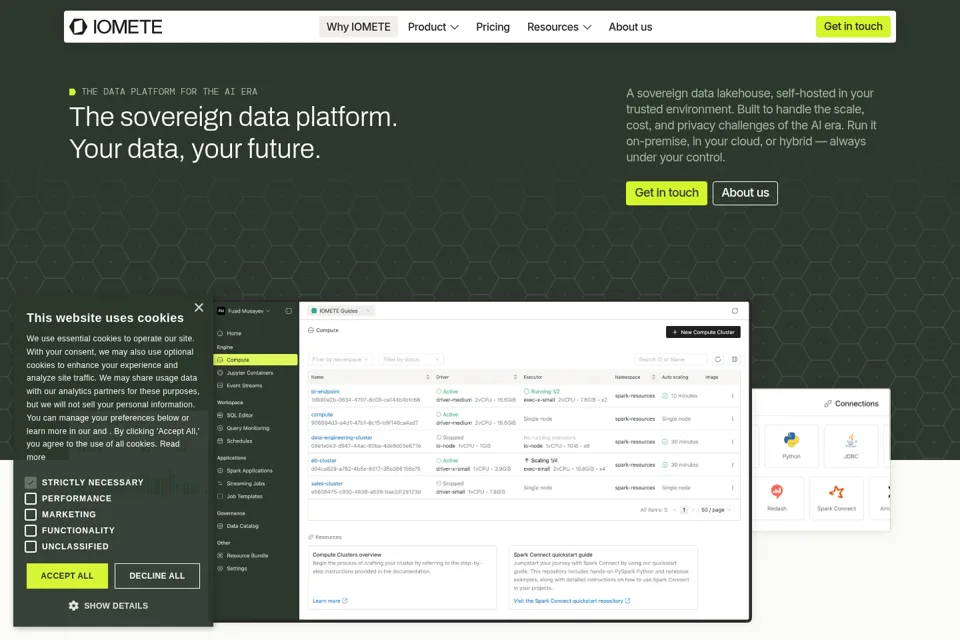Enable the Marketing cookies checkbox
960x640 pixels.
point(31,514)
